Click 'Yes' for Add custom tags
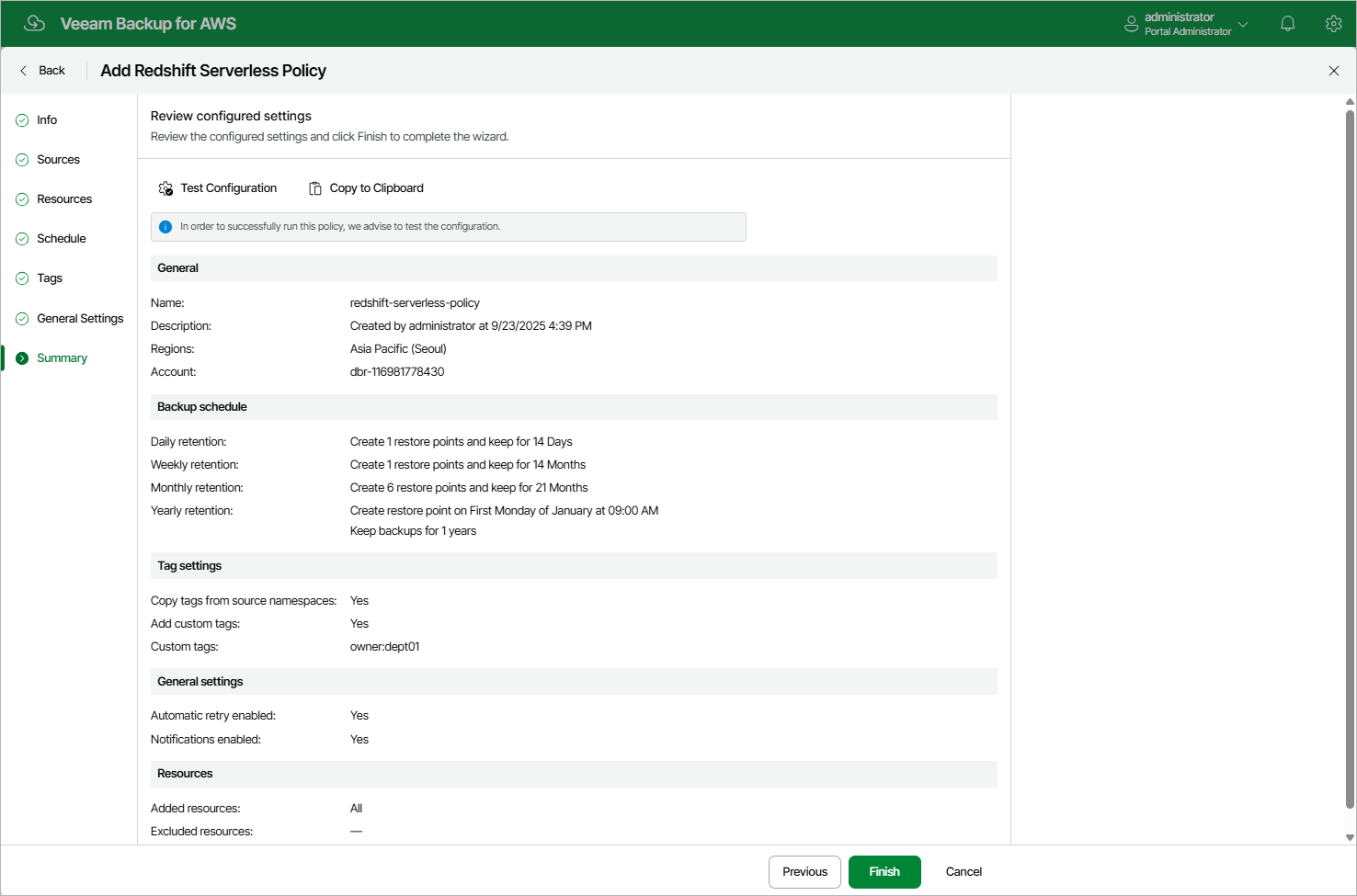 (x=359, y=624)
